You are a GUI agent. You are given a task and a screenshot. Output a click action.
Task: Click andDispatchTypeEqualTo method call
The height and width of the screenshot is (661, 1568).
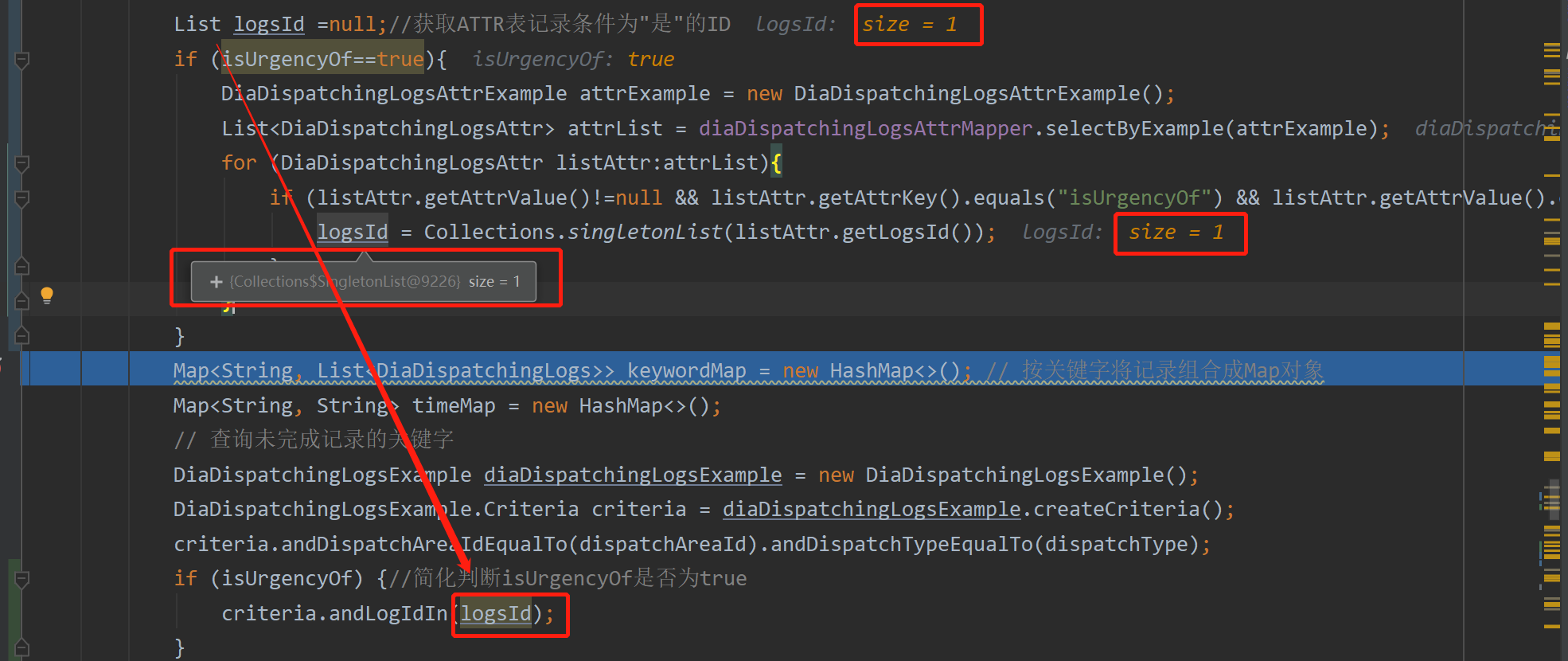902,545
